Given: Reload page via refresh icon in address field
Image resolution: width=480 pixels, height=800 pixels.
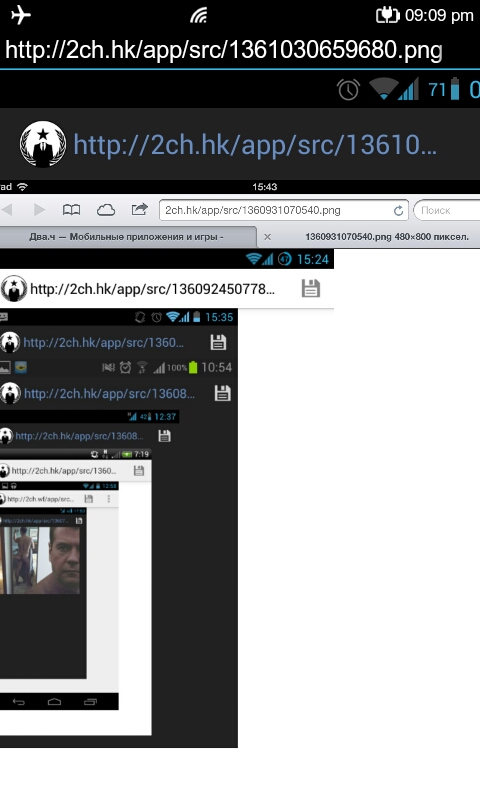Looking at the screenshot, I should coord(398,210).
